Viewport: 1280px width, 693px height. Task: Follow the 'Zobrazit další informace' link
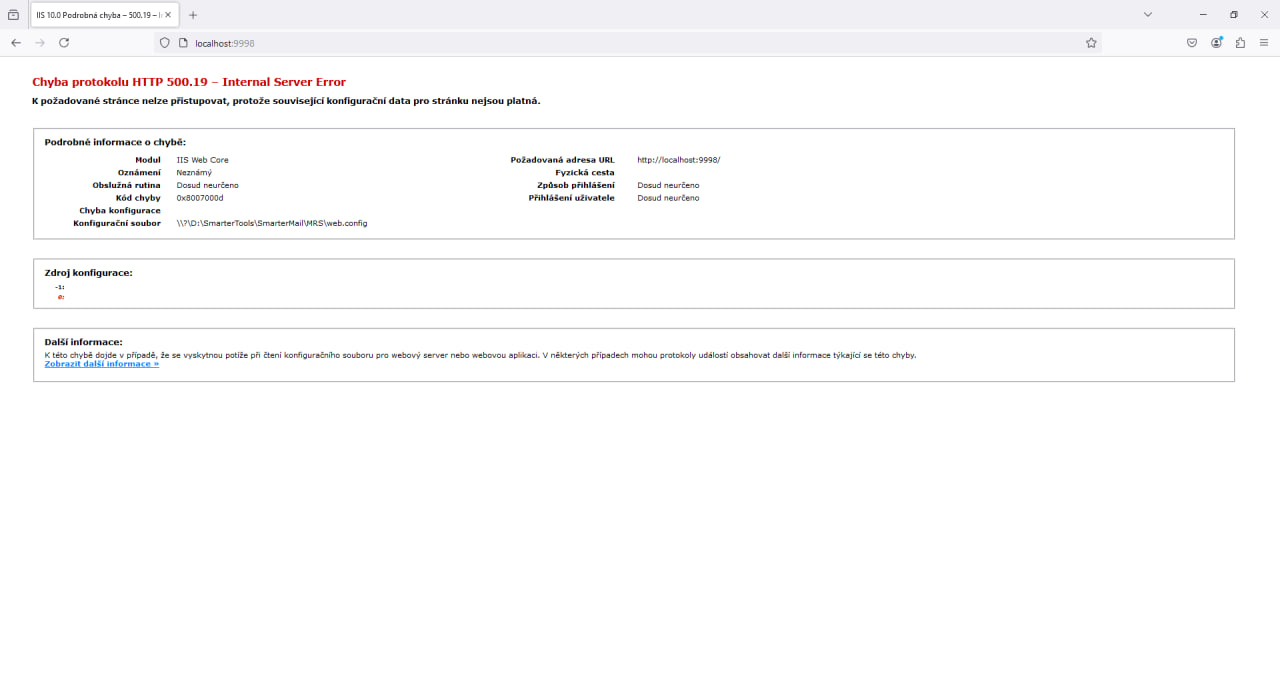pos(101,364)
